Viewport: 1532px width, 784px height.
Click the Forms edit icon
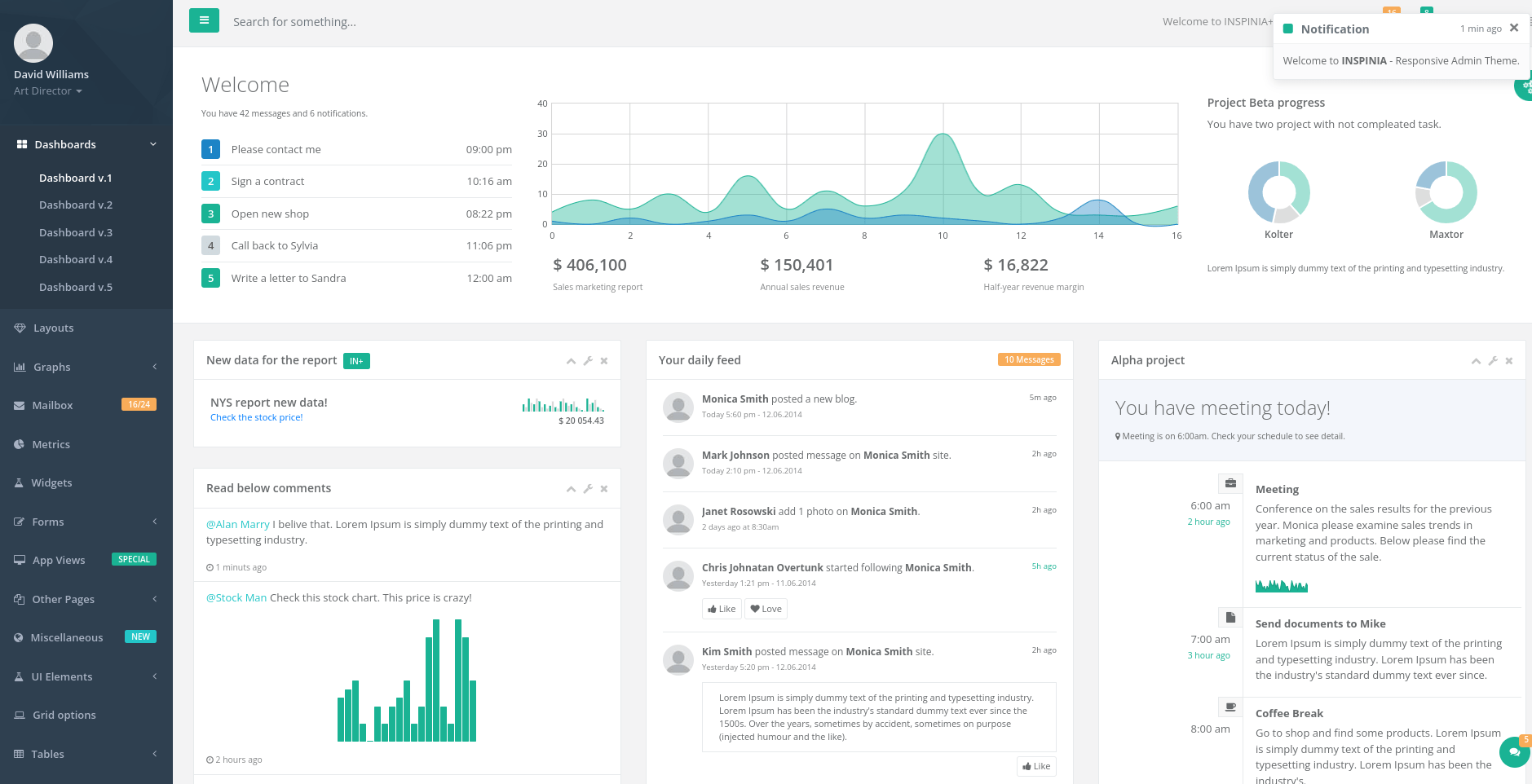(19, 522)
